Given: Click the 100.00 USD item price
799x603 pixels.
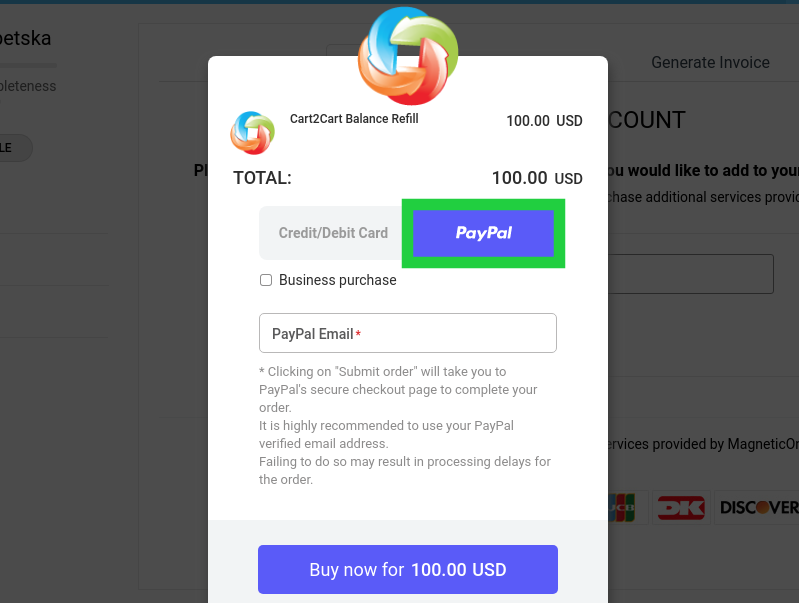Looking at the screenshot, I should (x=544, y=121).
